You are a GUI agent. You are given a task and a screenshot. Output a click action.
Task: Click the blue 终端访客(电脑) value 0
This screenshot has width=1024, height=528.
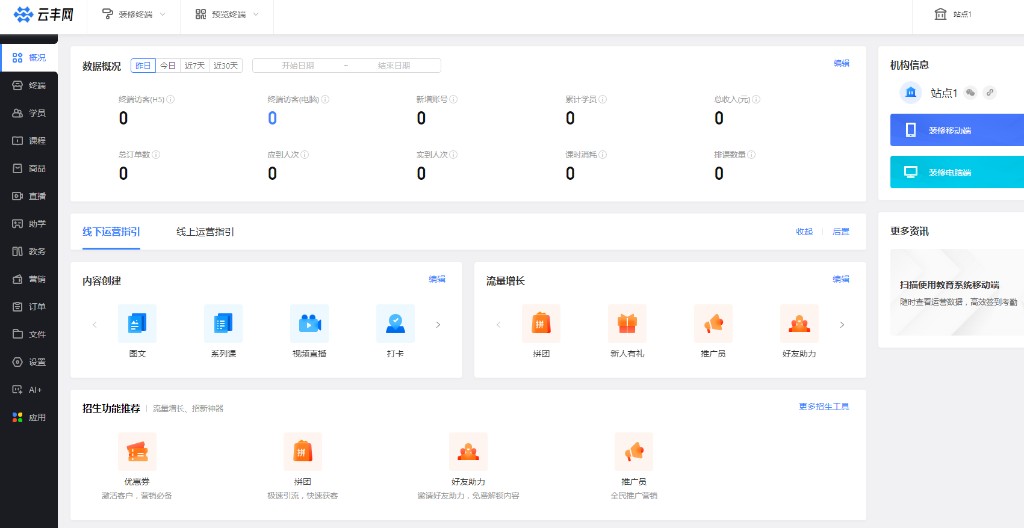point(272,118)
